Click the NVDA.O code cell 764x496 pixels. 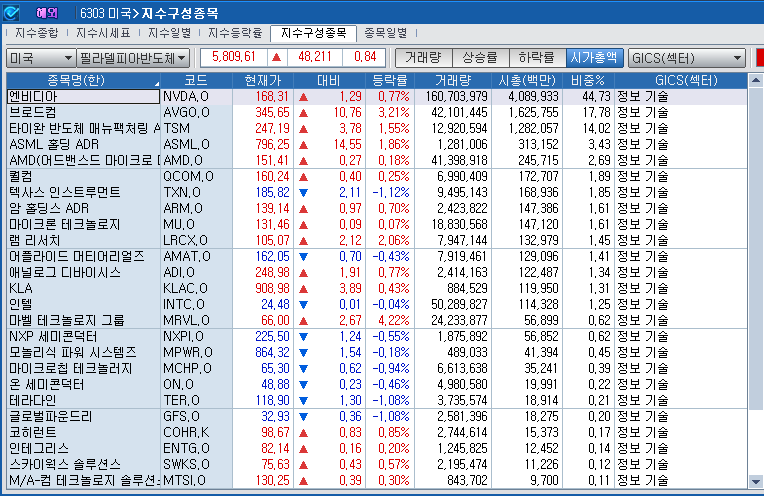point(196,96)
